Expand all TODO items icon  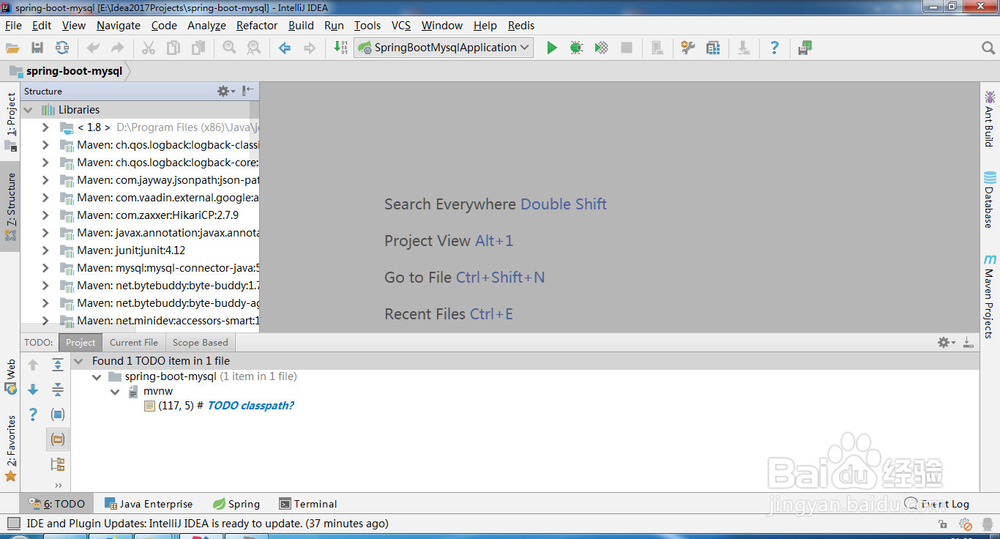57,365
